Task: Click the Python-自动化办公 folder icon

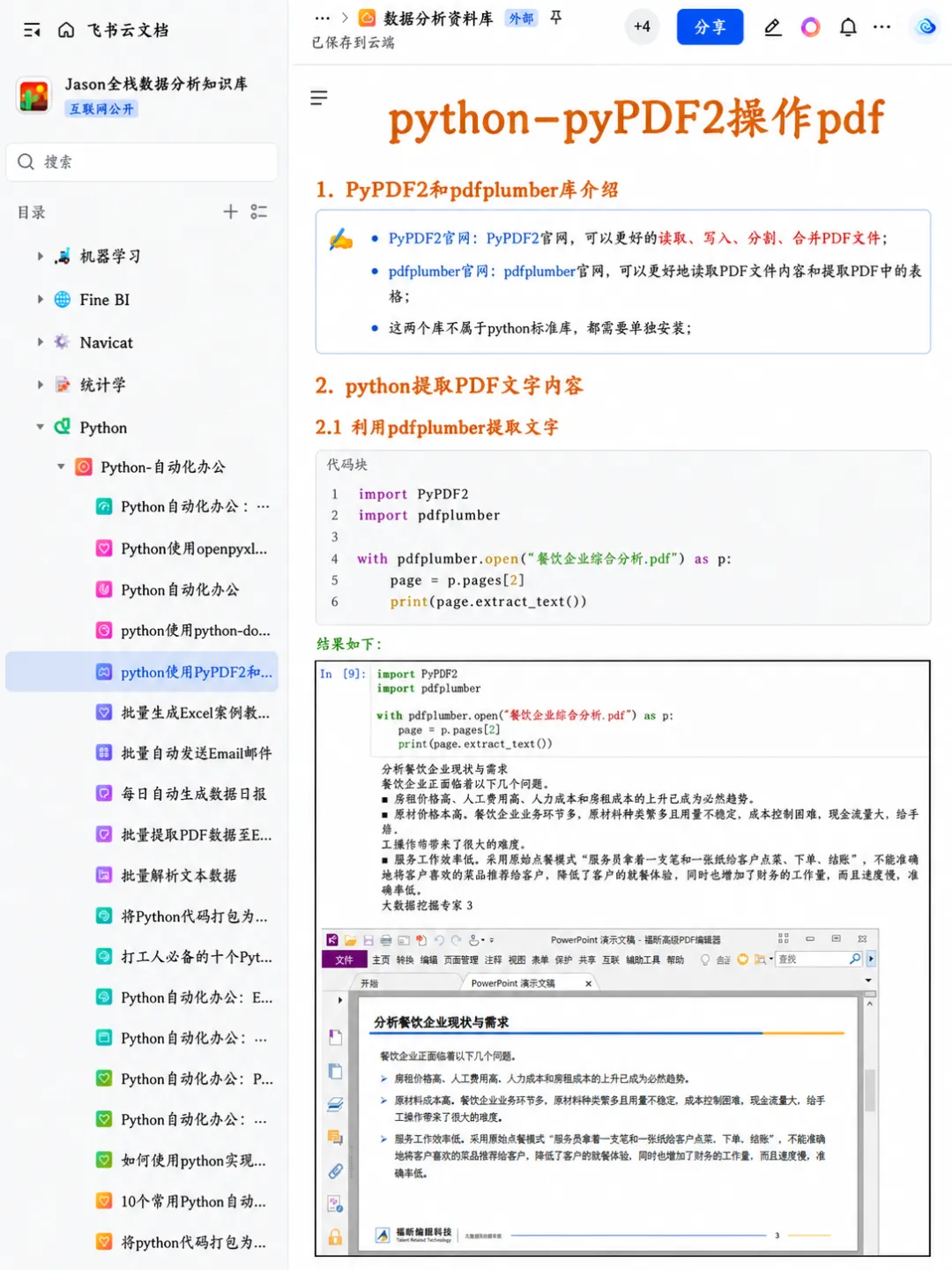Action: [x=83, y=467]
